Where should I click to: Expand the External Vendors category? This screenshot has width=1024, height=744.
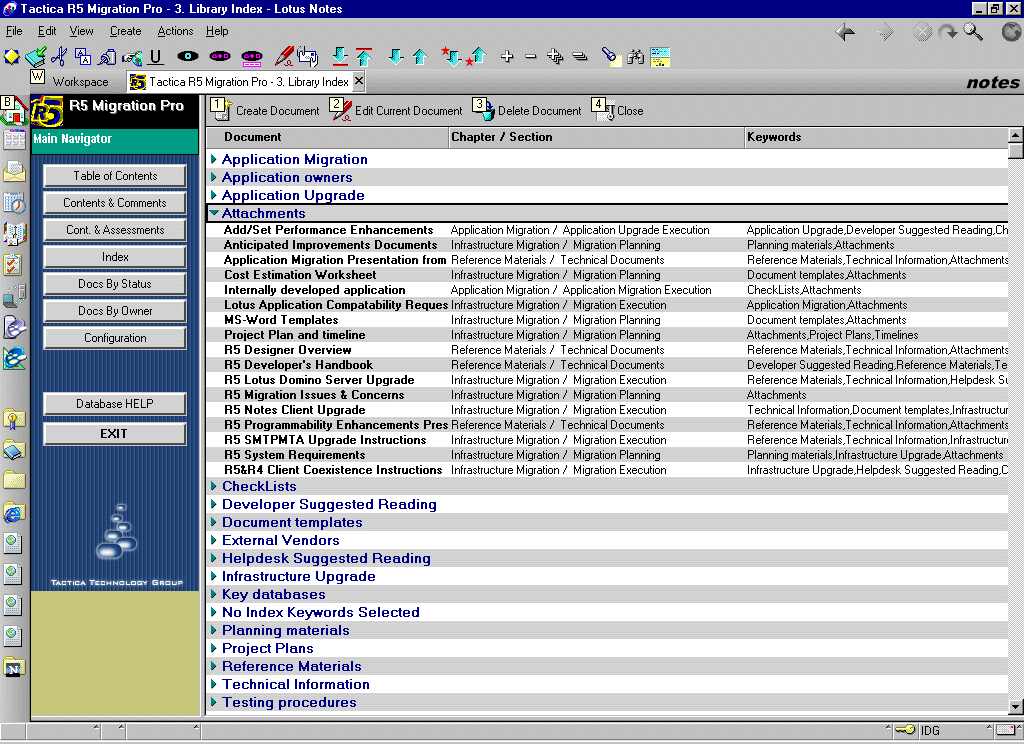(214, 540)
